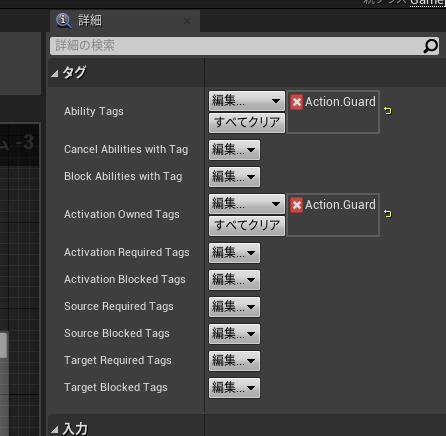This screenshot has height=436, width=446.
Task: Collapse the 入力 section
Action: [55, 430]
